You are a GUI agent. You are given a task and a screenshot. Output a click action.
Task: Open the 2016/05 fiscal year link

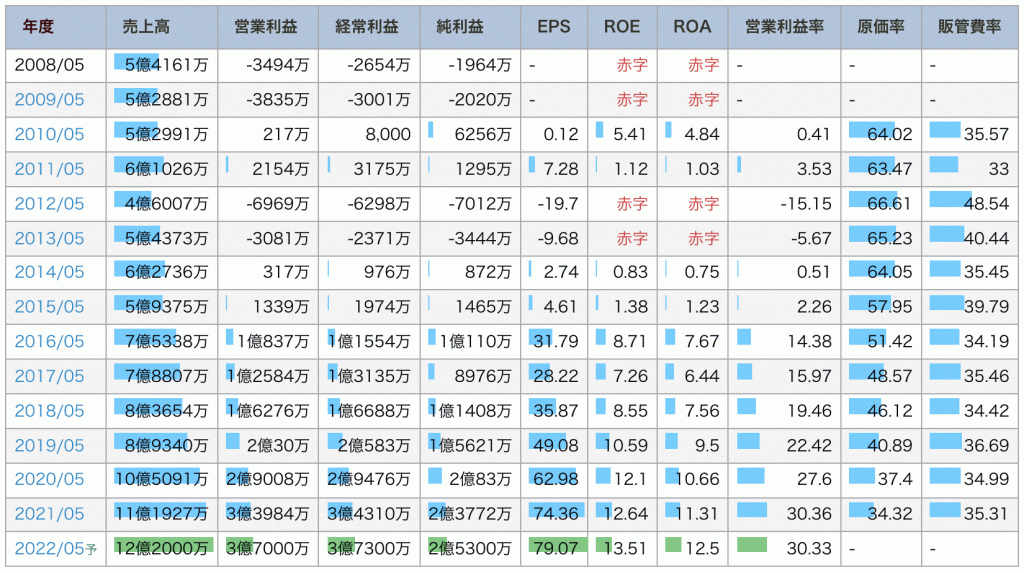tap(49, 342)
